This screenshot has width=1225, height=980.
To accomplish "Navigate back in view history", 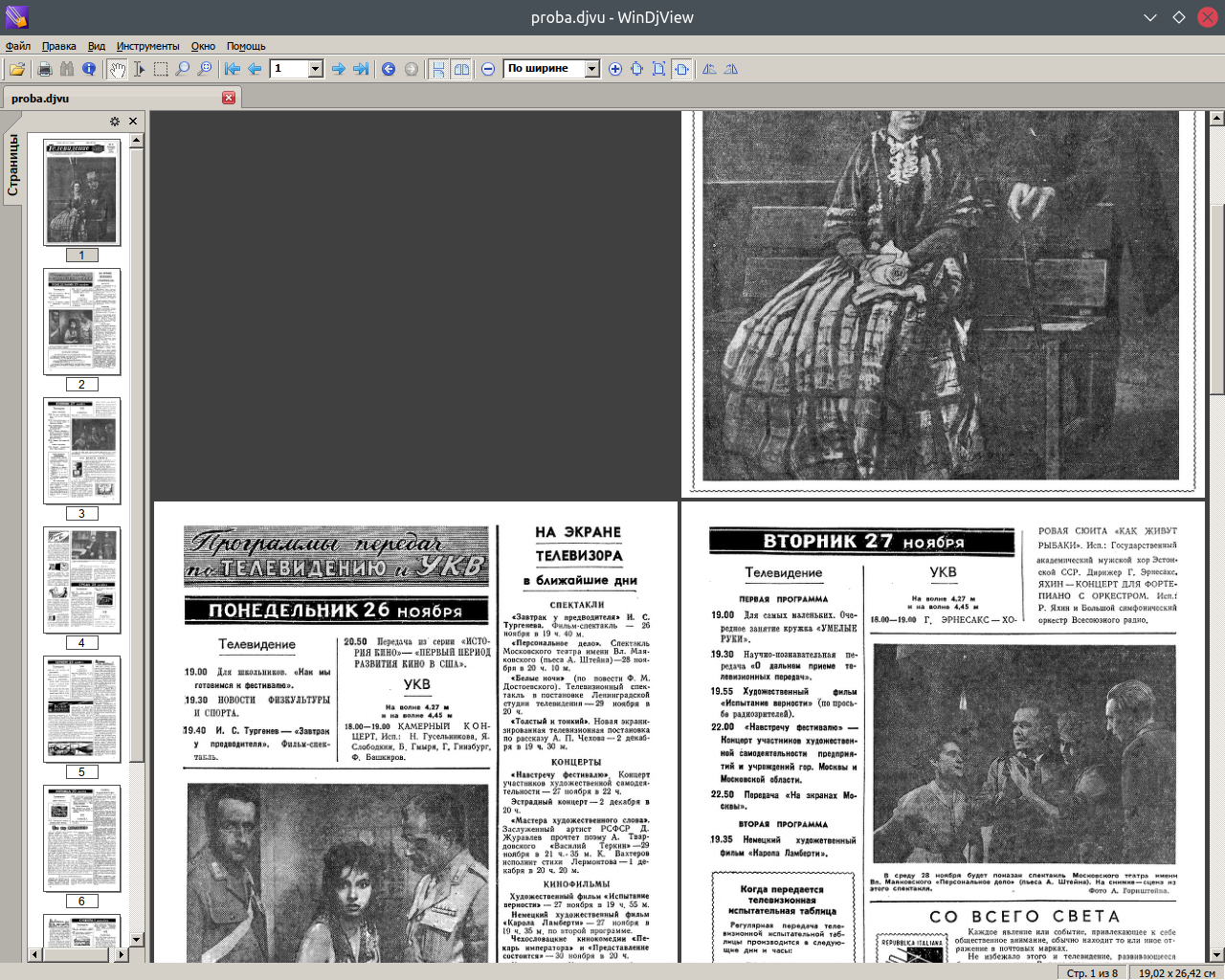I will coord(389,69).
